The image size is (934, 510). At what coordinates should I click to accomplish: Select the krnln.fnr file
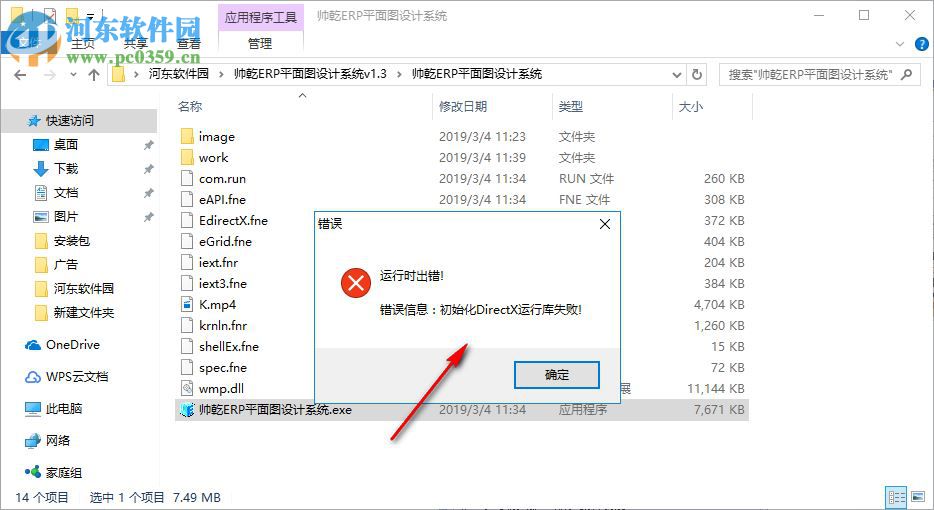coord(223,325)
